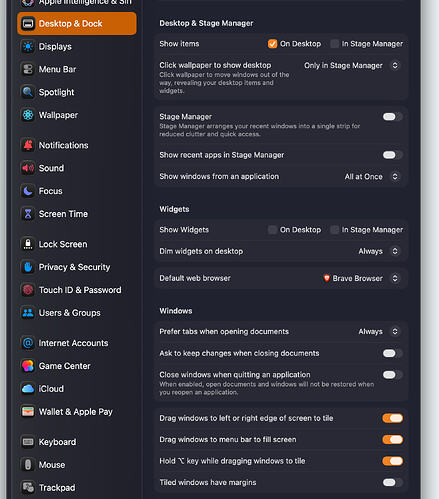439x499 pixels.
Task: Click the Displays sun icon
Action: 28,47
